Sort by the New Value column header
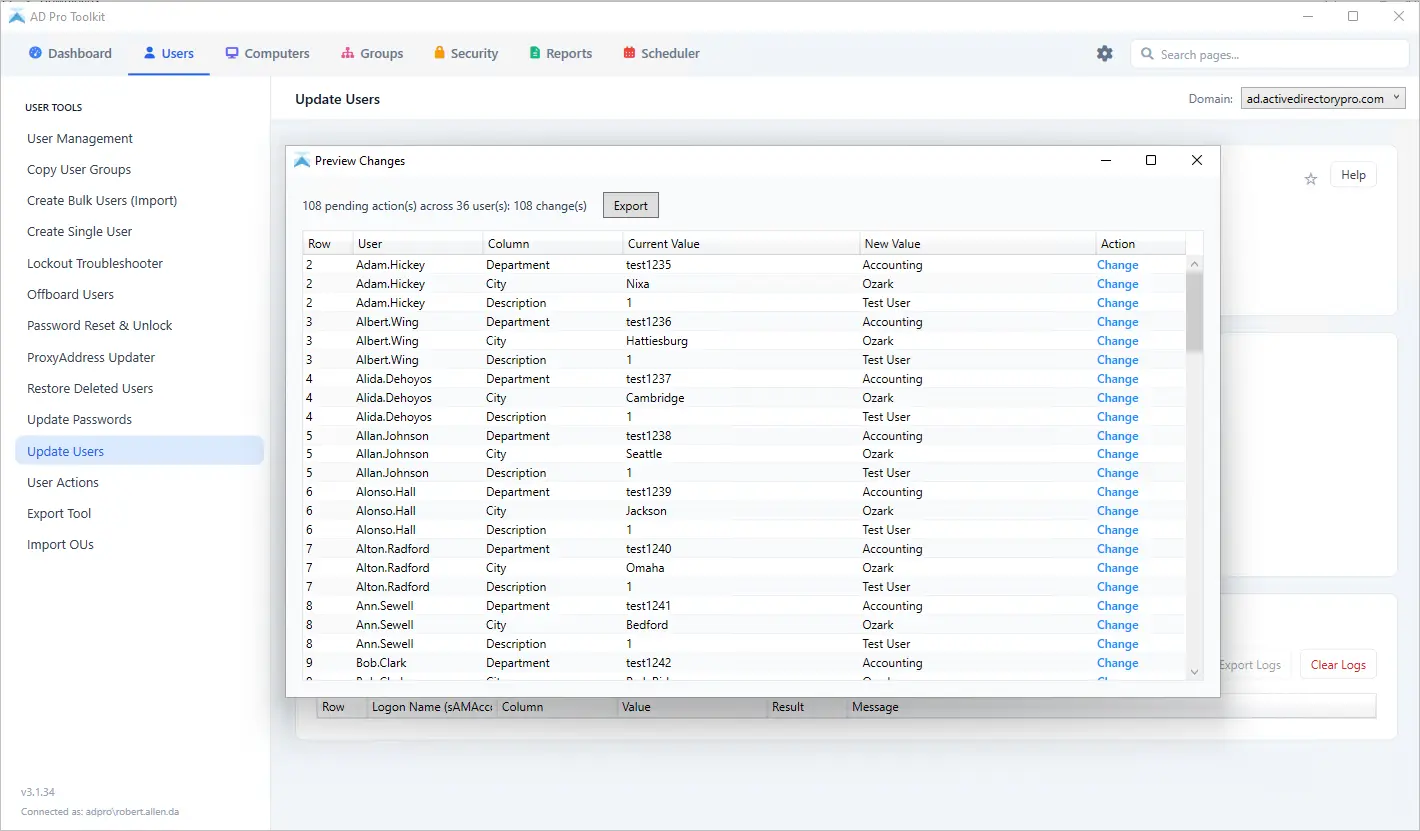1420x831 pixels. [x=978, y=244]
